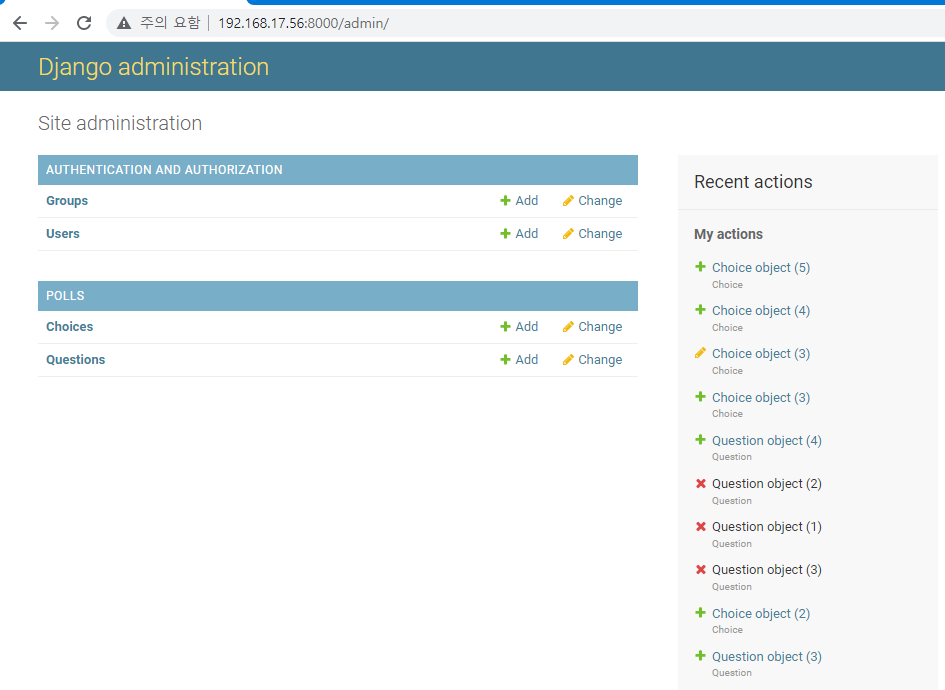Click the pencil icon beside Choice object (3)
The image size is (945, 690).
[x=700, y=353]
